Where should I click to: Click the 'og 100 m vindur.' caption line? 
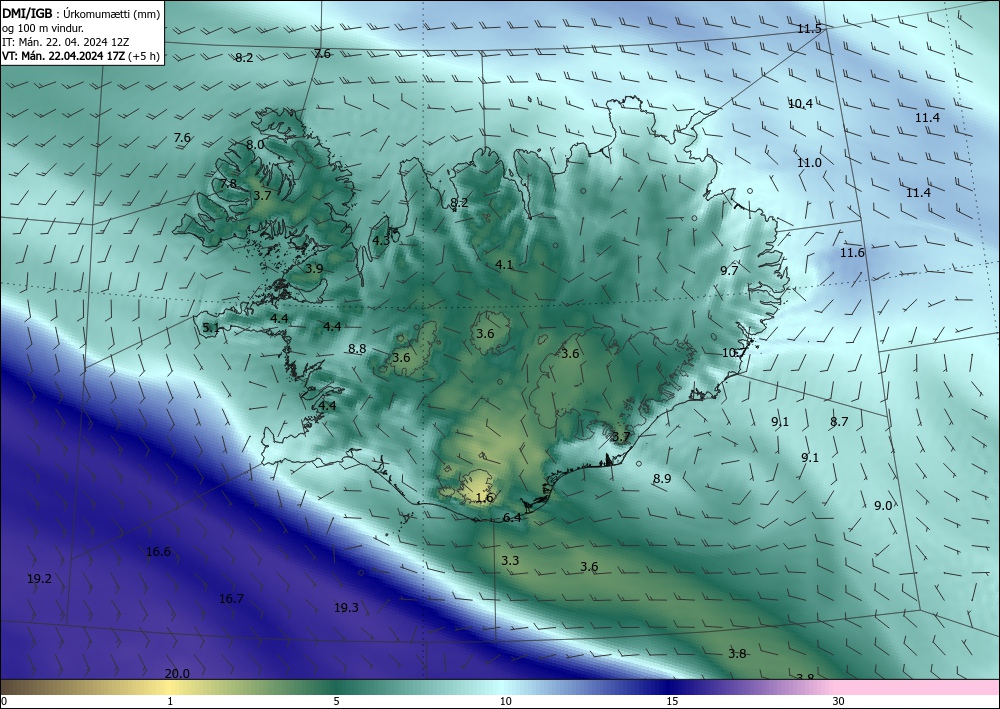pyautogui.click(x=43, y=27)
